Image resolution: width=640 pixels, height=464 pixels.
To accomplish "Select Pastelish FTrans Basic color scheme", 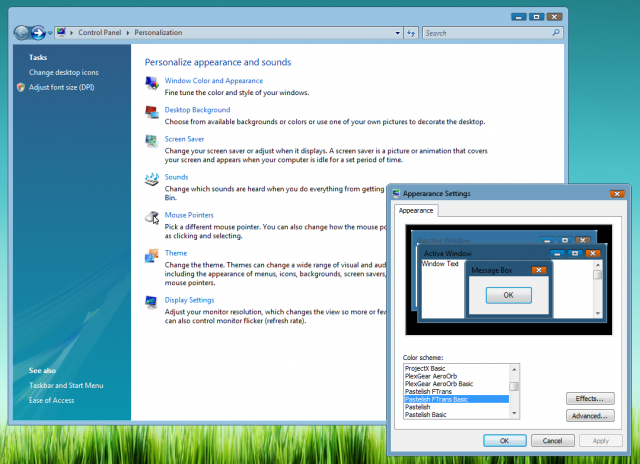I will point(456,399).
